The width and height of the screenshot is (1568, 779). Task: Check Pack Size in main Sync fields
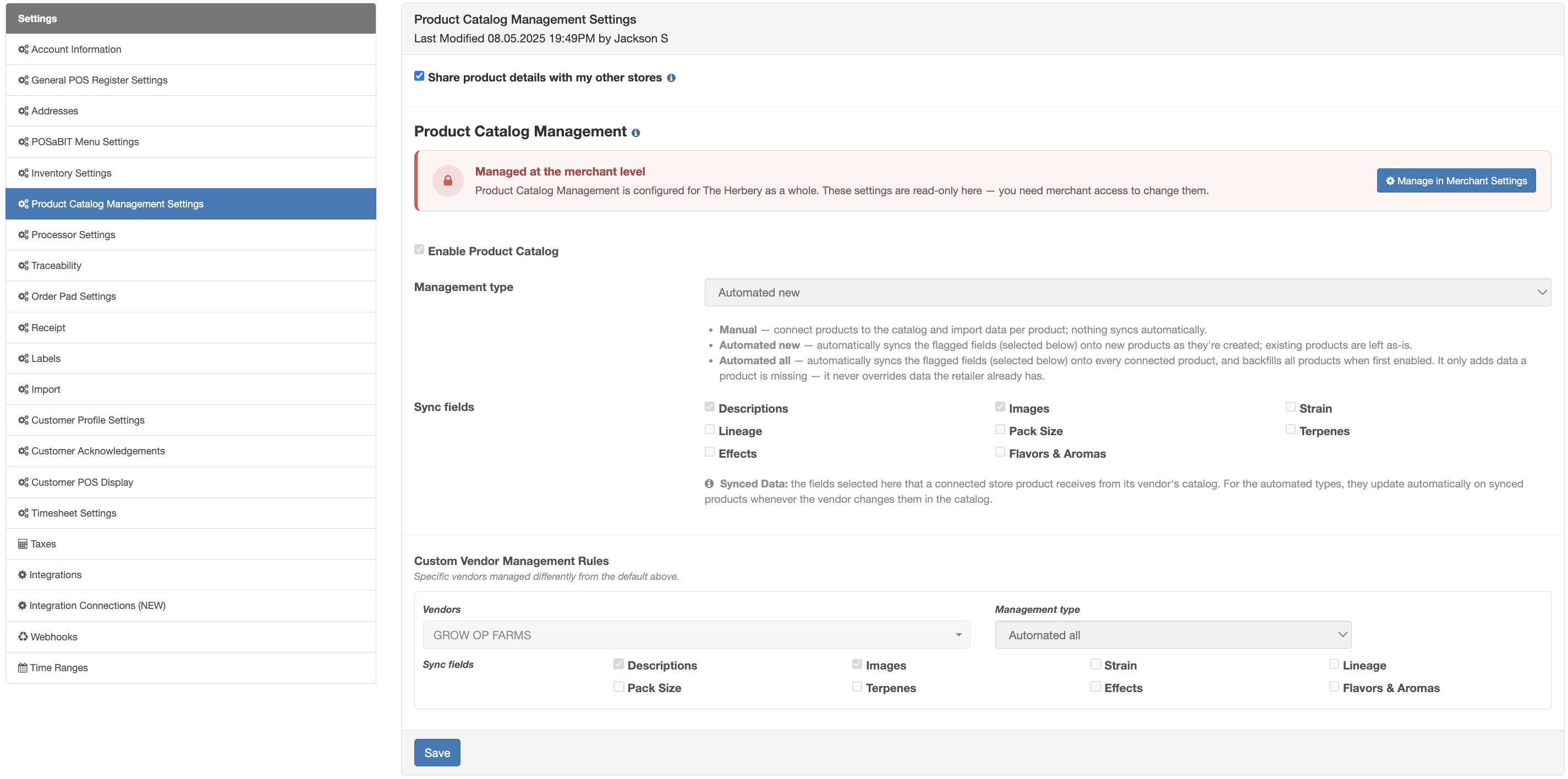point(1000,429)
